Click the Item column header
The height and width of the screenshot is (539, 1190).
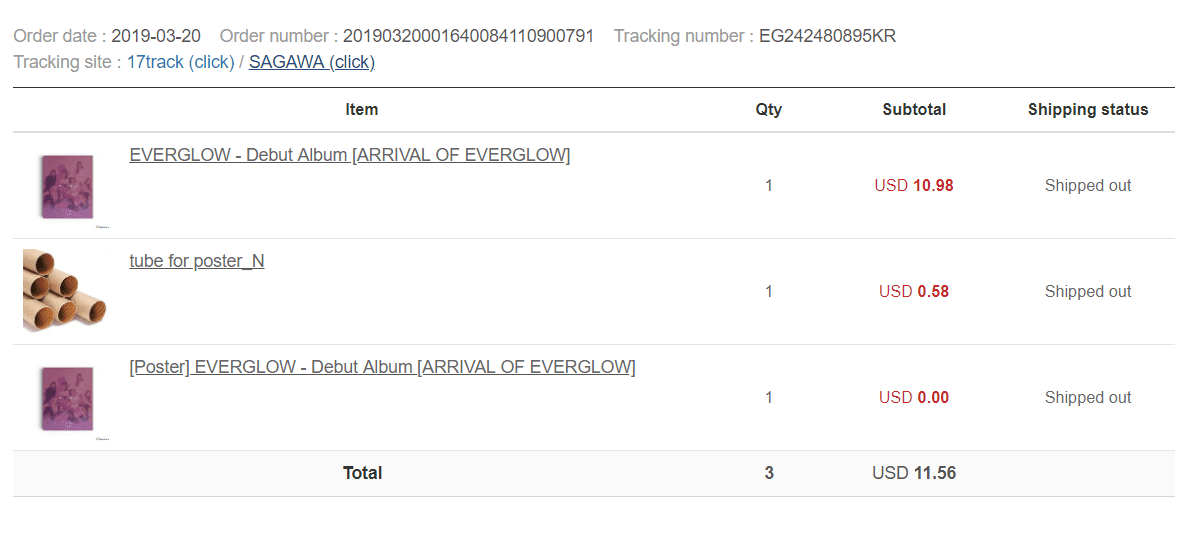click(x=362, y=109)
